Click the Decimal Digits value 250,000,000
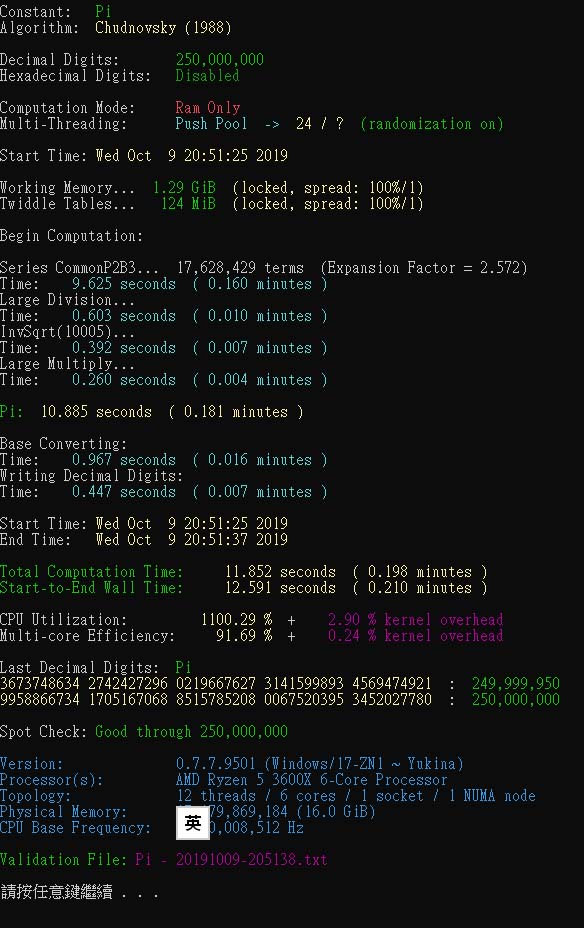 (220, 59)
